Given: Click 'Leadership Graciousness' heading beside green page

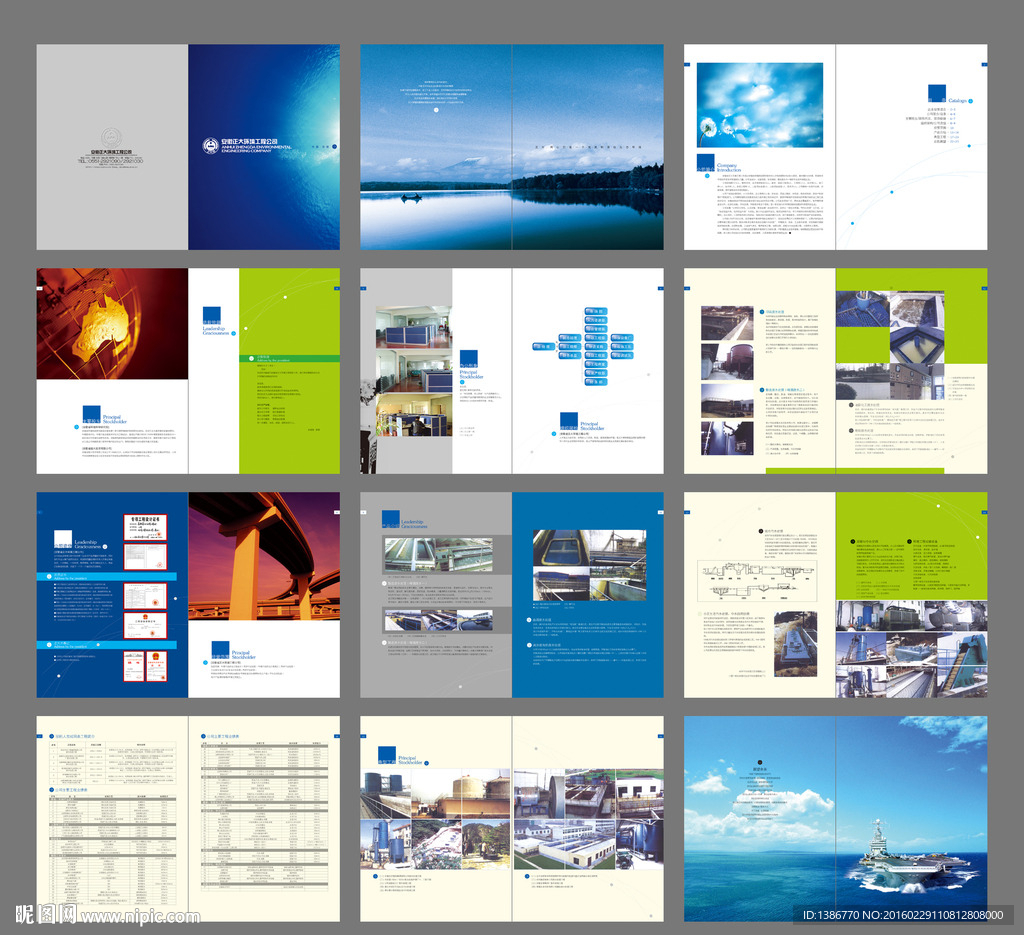Looking at the screenshot, I should tap(216, 330).
